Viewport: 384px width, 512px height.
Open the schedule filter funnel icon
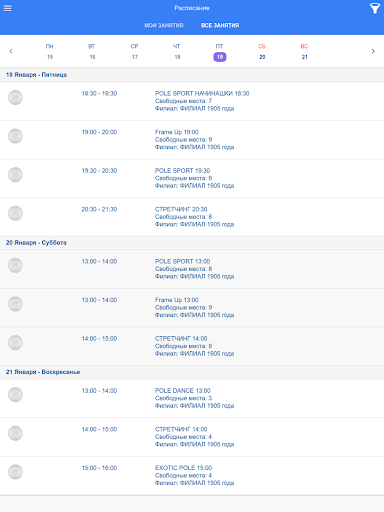375,8
